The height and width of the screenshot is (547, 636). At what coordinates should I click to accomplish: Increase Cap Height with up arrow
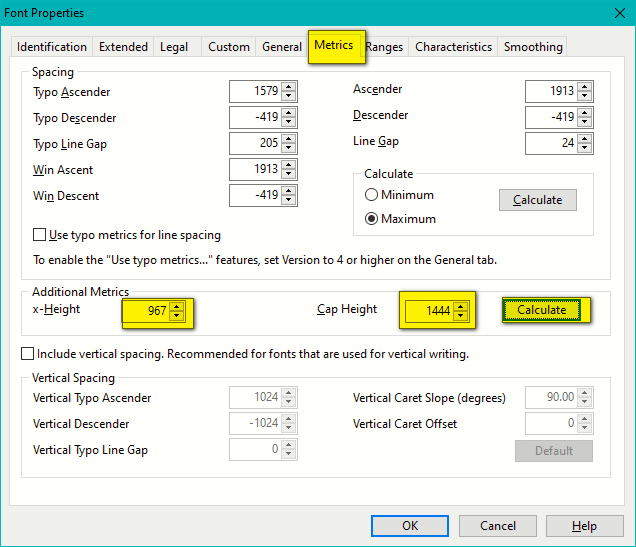[x=460, y=307]
